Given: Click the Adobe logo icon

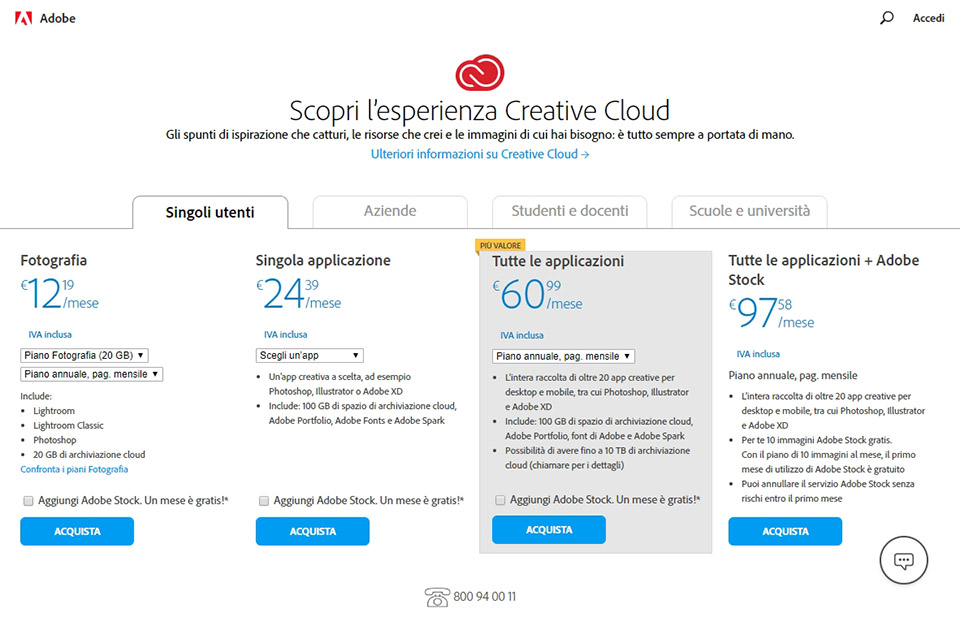Looking at the screenshot, I should coord(22,18).
